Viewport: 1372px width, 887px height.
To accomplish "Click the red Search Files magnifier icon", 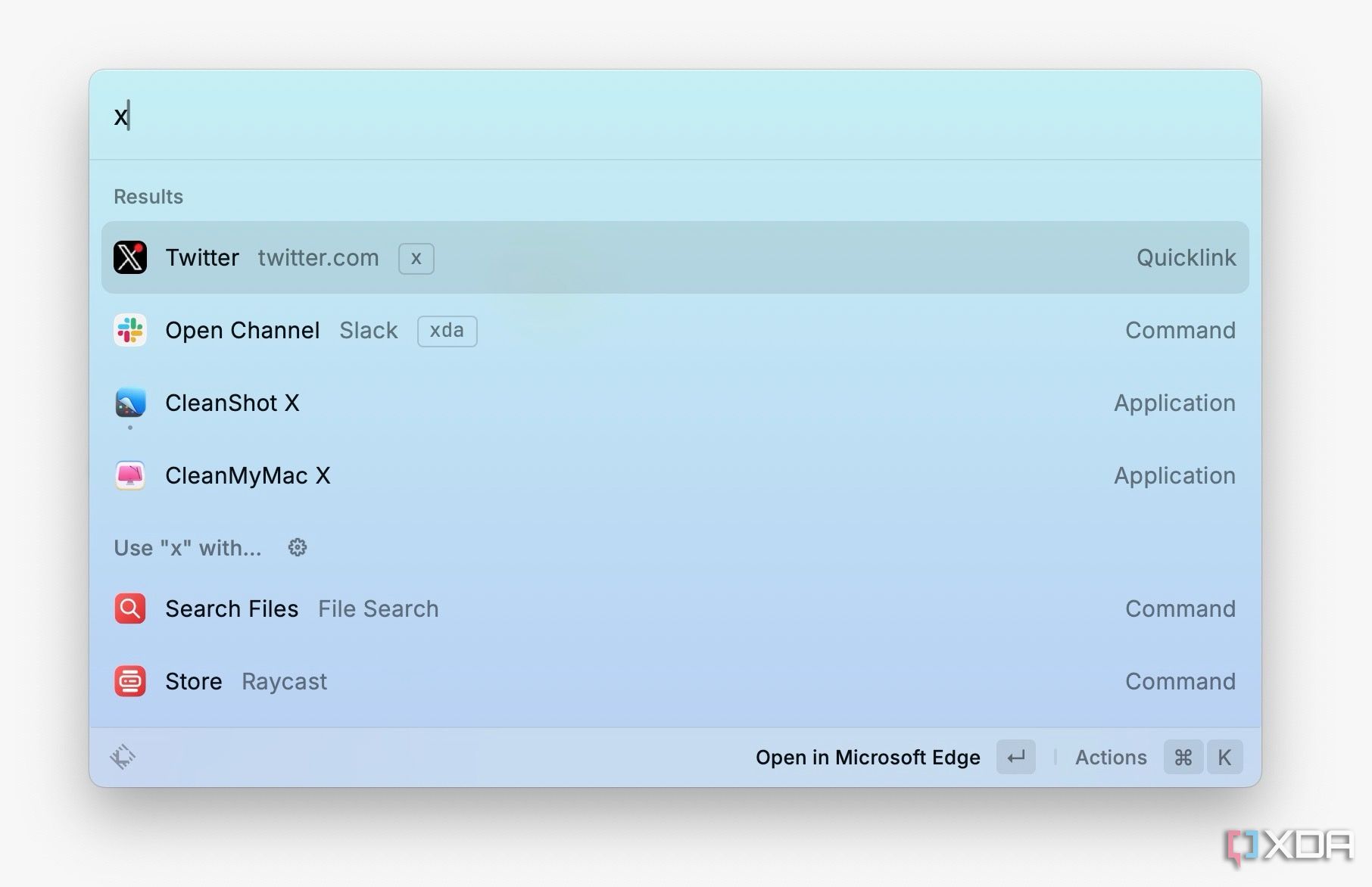I will pos(130,608).
